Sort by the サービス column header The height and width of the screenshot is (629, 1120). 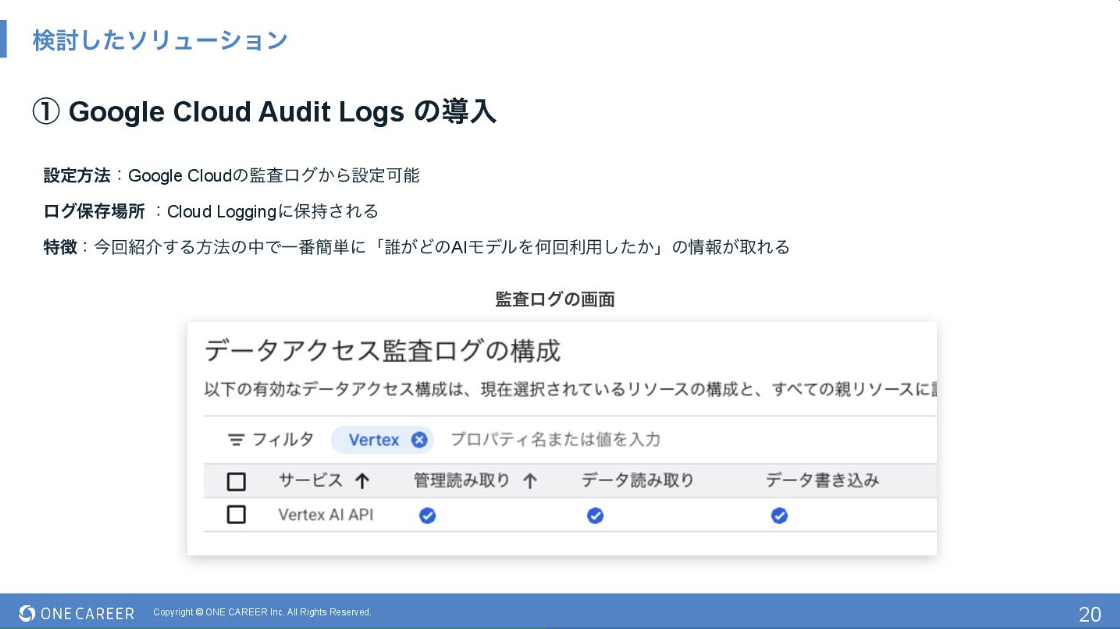coord(310,481)
